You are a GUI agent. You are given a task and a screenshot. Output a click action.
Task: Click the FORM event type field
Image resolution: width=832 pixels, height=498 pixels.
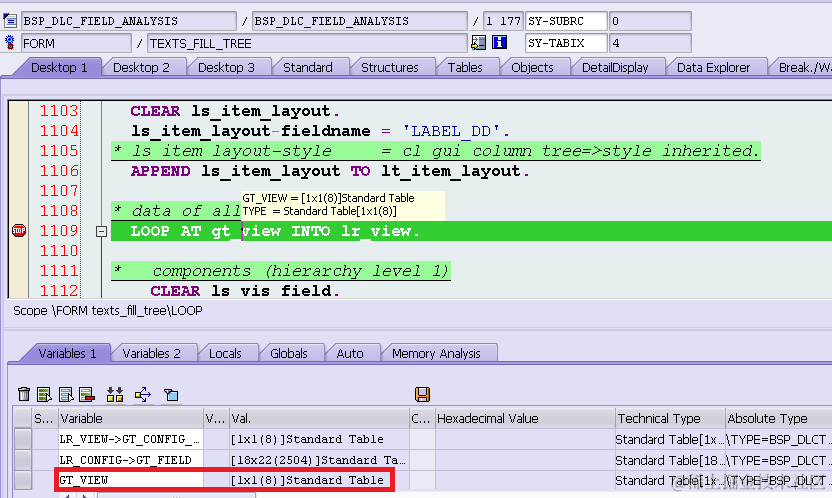(x=76, y=43)
